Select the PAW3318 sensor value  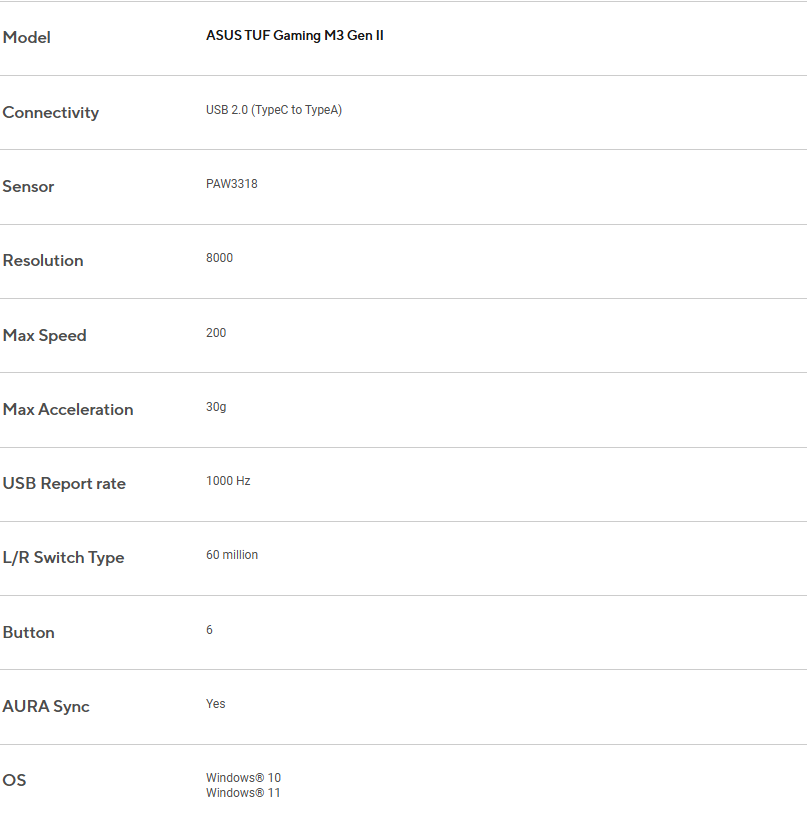tap(232, 184)
